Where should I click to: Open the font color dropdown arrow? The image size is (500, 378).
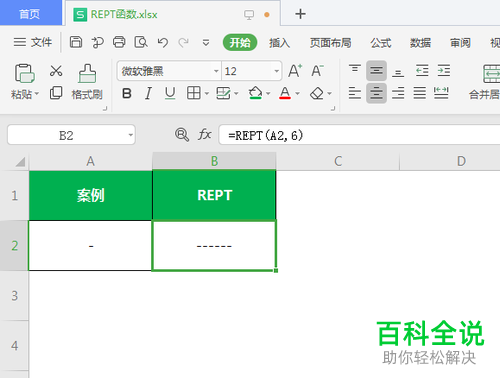pos(297,94)
